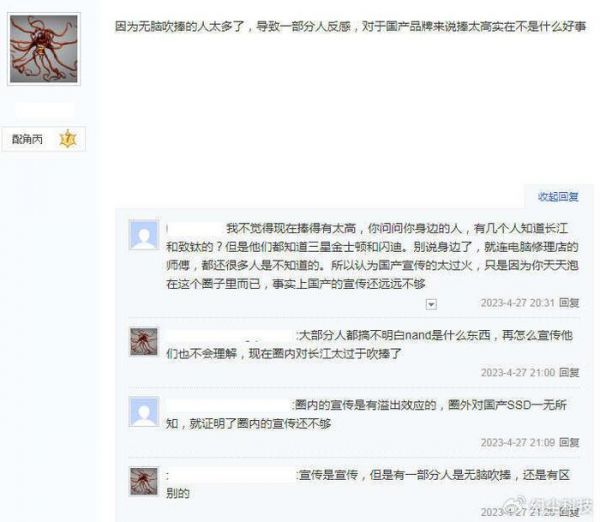
Task: Click default avatar of the first reply
Action: pos(144,235)
